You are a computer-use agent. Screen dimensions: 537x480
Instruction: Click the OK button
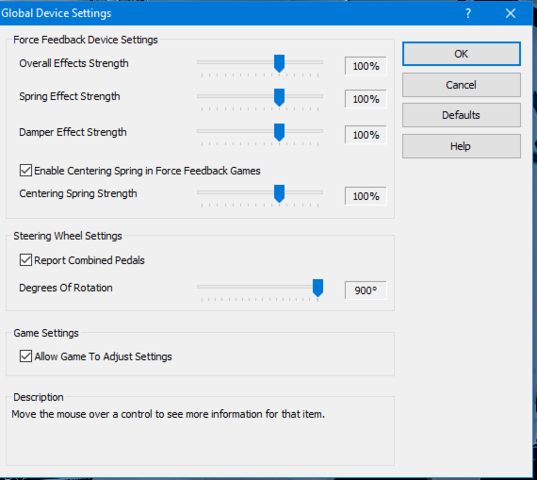pyautogui.click(x=461, y=54)
